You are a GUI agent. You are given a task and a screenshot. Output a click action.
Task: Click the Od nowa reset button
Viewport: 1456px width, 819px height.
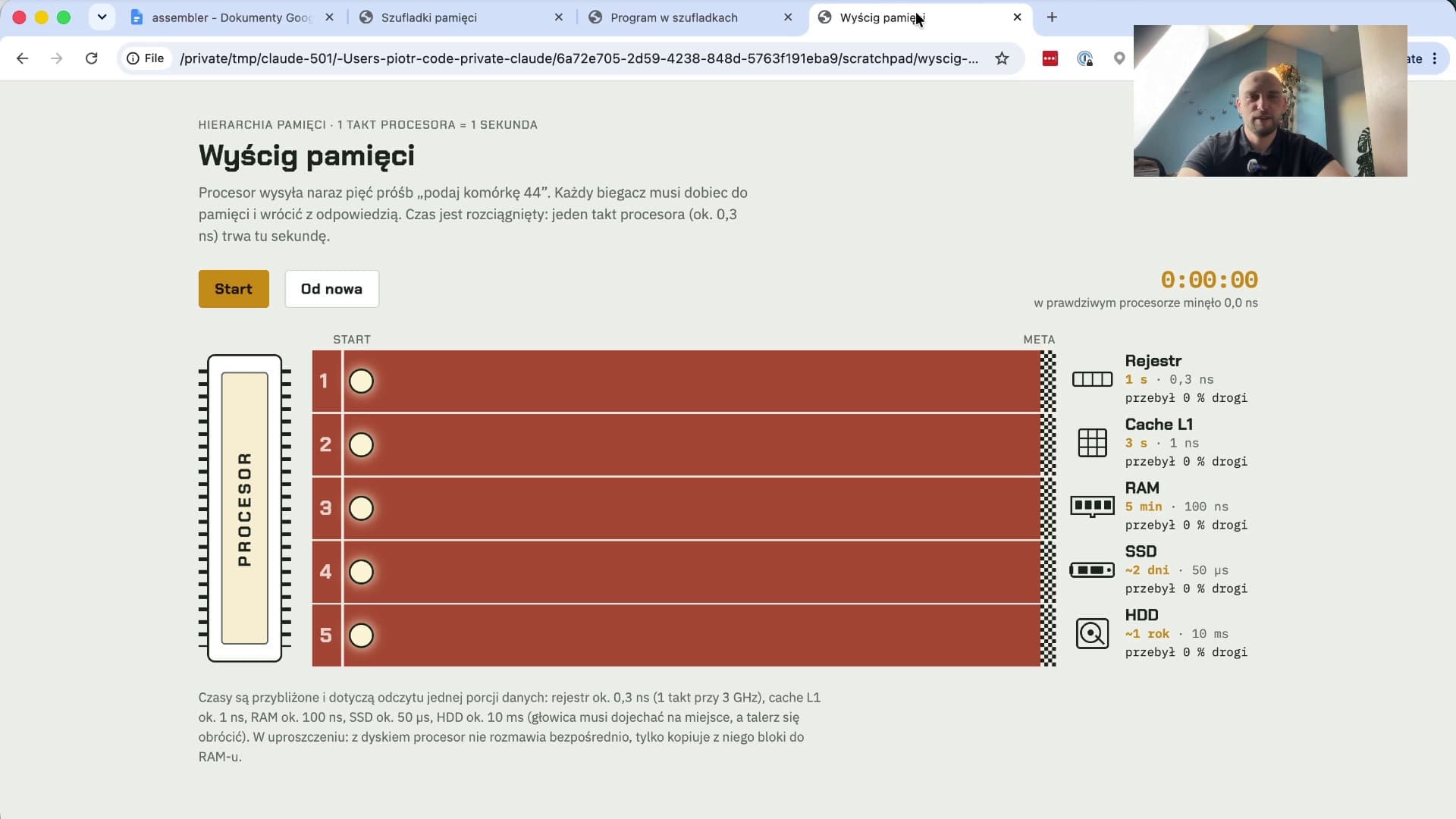[331, 289]
